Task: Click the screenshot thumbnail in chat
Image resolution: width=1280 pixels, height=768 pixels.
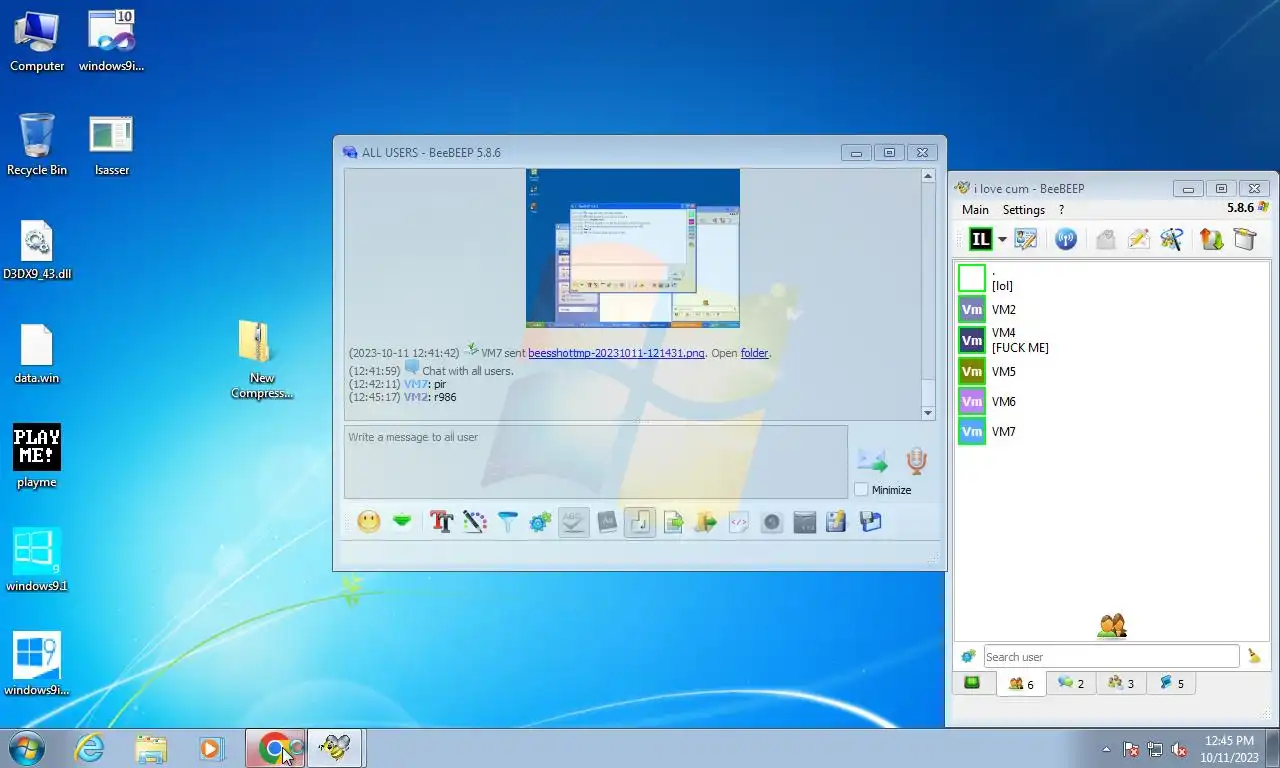Action: point(633,248)
